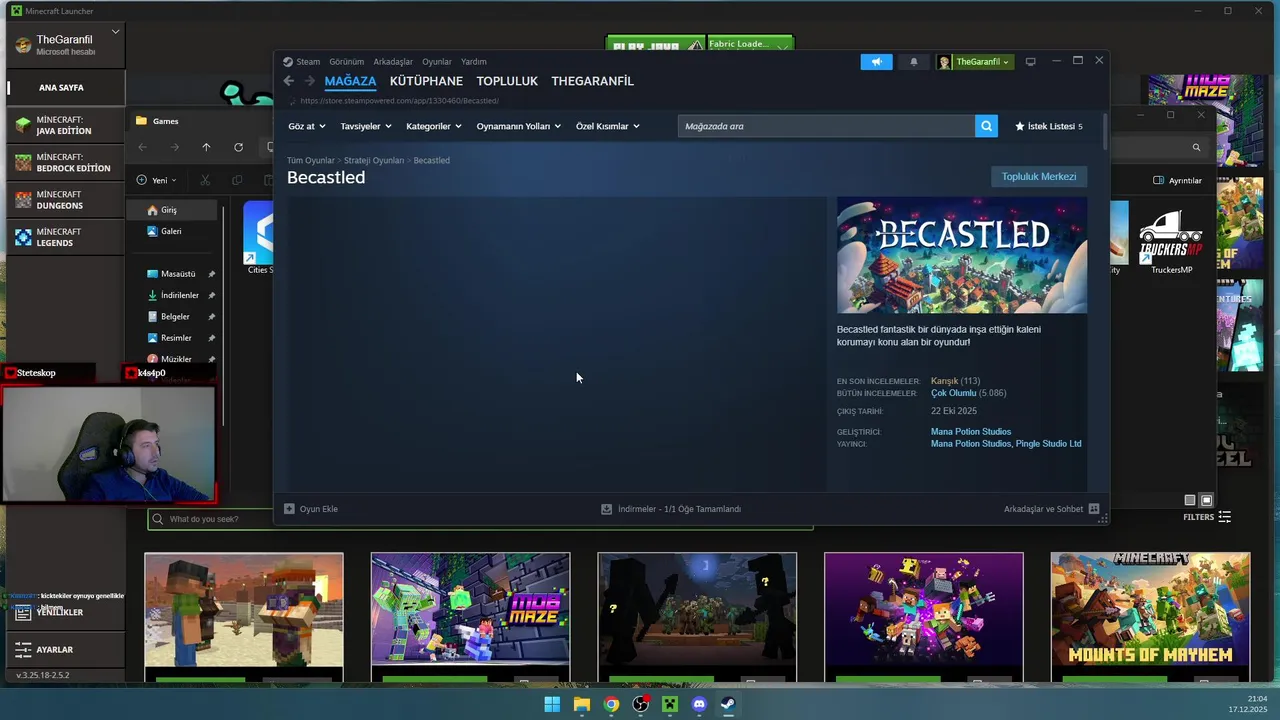Open the Oyunlar menu
This screenshot has height=720, width=1280.
(x=437, y=62)
